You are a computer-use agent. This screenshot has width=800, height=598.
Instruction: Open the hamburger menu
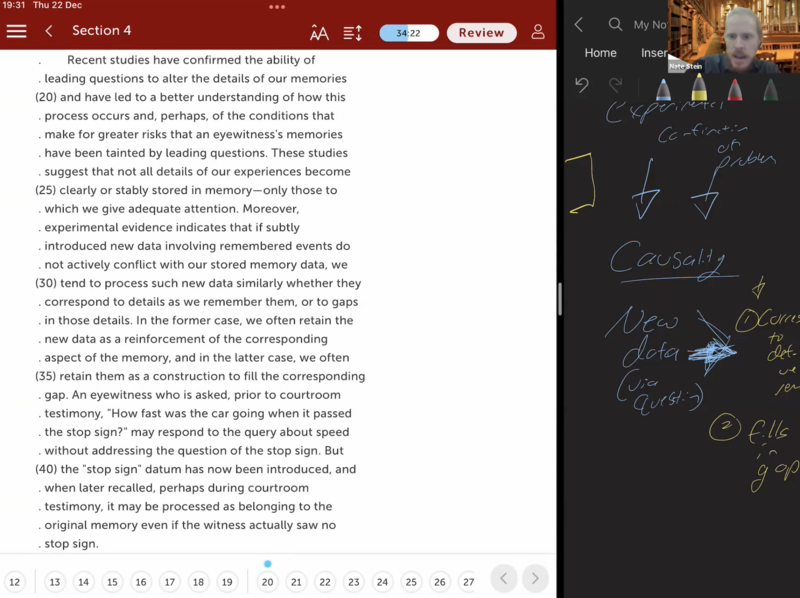click(16, 31)
